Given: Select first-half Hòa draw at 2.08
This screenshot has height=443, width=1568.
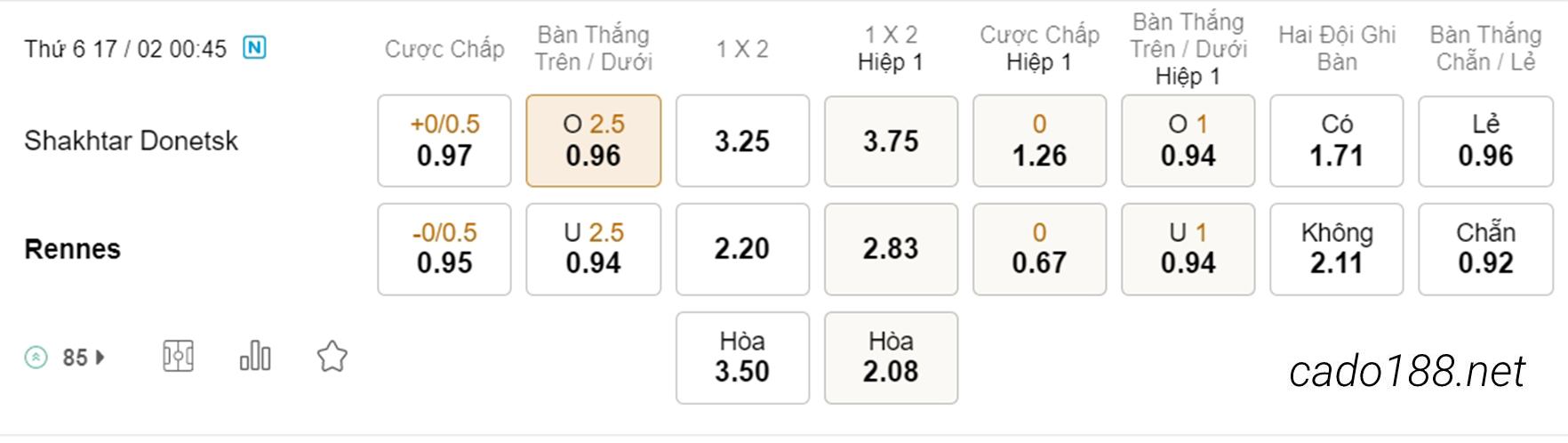Looking at the screenshot, I should [x=891, y=358].
